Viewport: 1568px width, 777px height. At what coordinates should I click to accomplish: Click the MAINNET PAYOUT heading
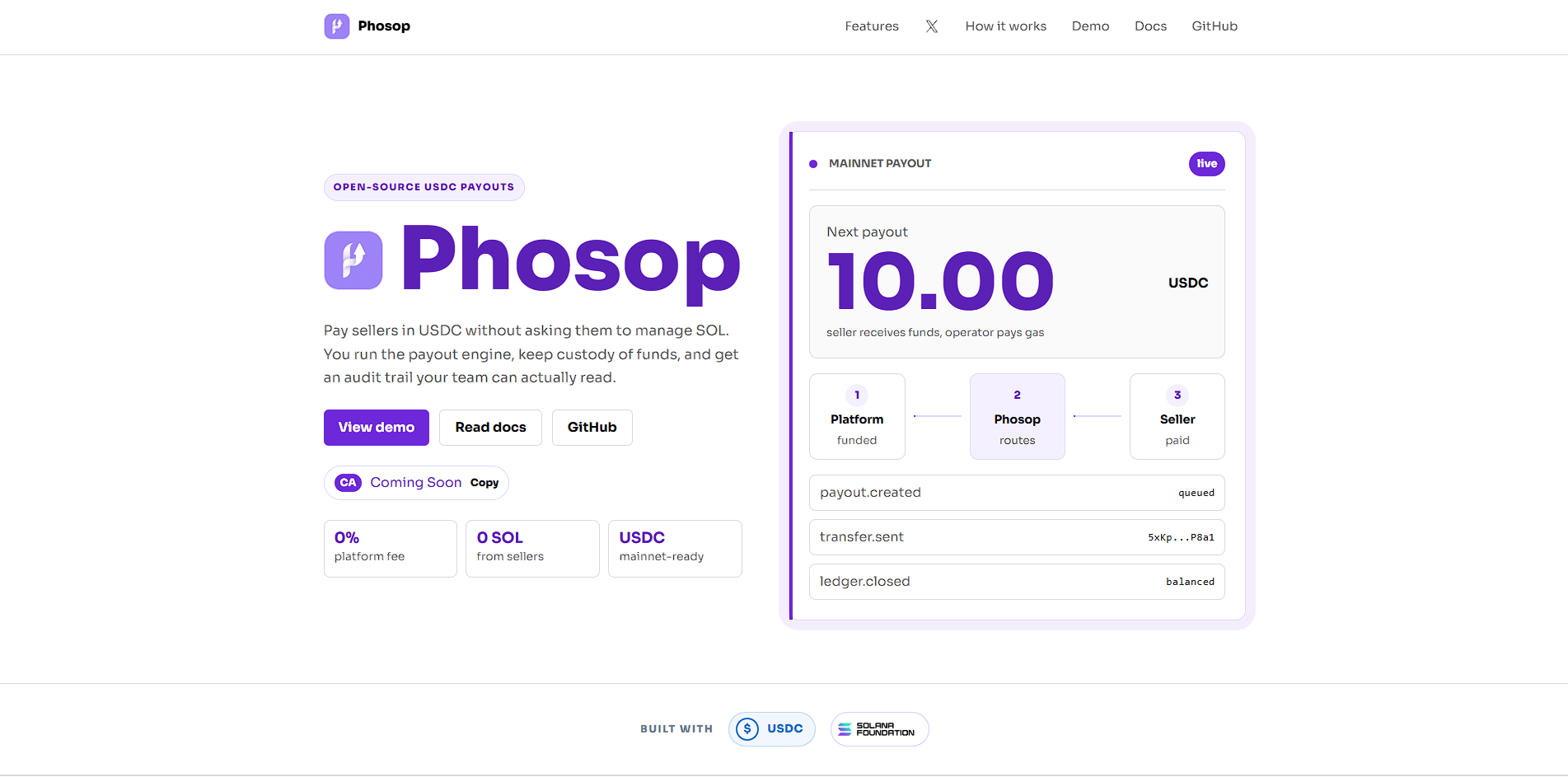coord(880,164)
